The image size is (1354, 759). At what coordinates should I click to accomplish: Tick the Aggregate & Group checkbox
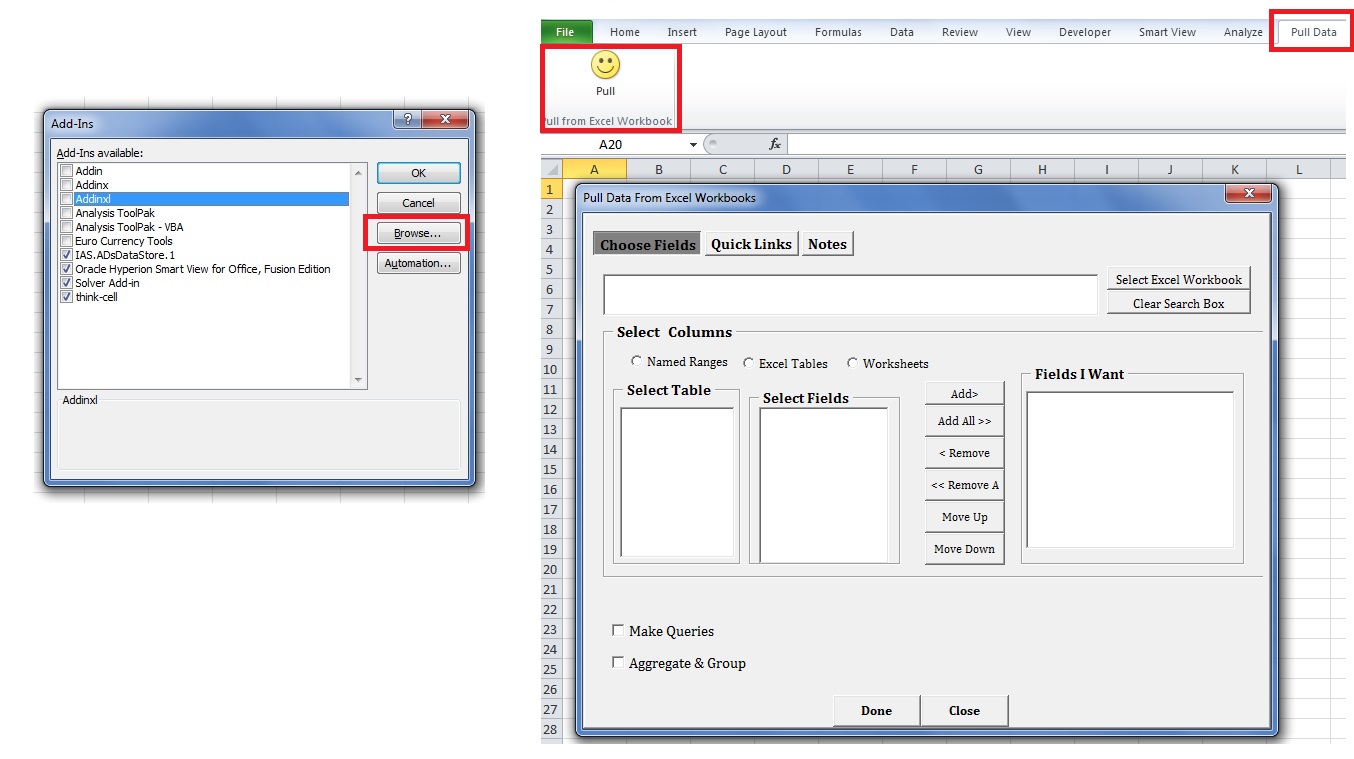pyautogui.click(x=618, y=662)
